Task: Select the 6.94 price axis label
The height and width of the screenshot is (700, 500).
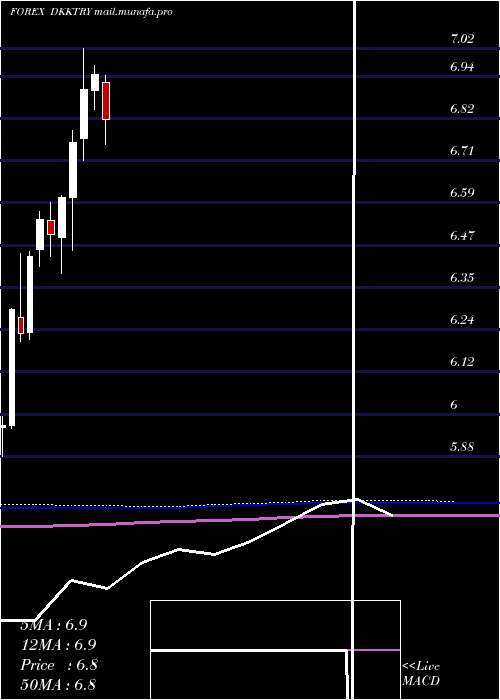Action: pyautogui.click(x=462, y=67)
